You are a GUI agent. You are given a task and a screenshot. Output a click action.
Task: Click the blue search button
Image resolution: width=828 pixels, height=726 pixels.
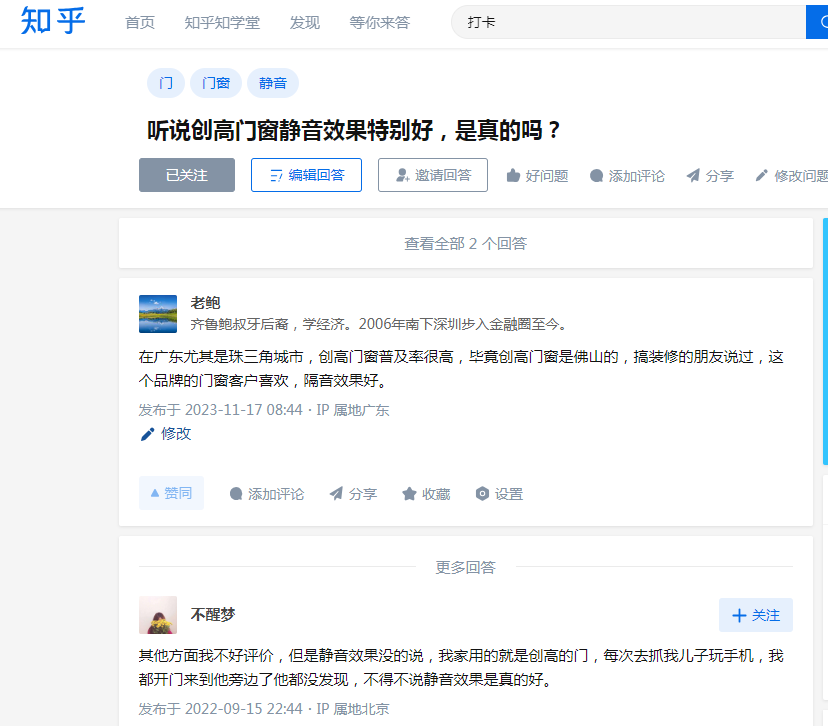(817, 22)
